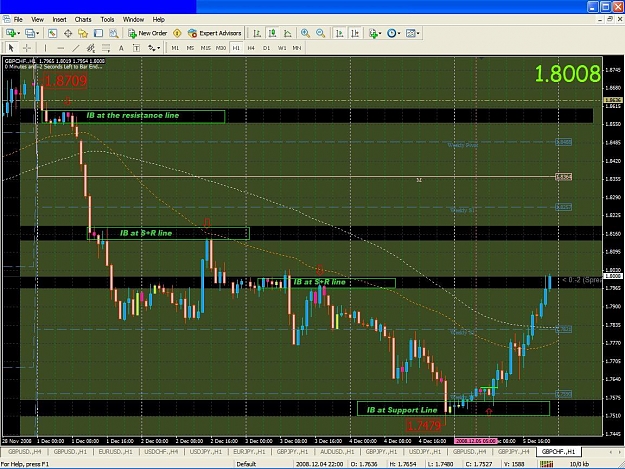Toggle the Terminal window icon
This screenshot has height=469, width=625.
coord(98,33)
